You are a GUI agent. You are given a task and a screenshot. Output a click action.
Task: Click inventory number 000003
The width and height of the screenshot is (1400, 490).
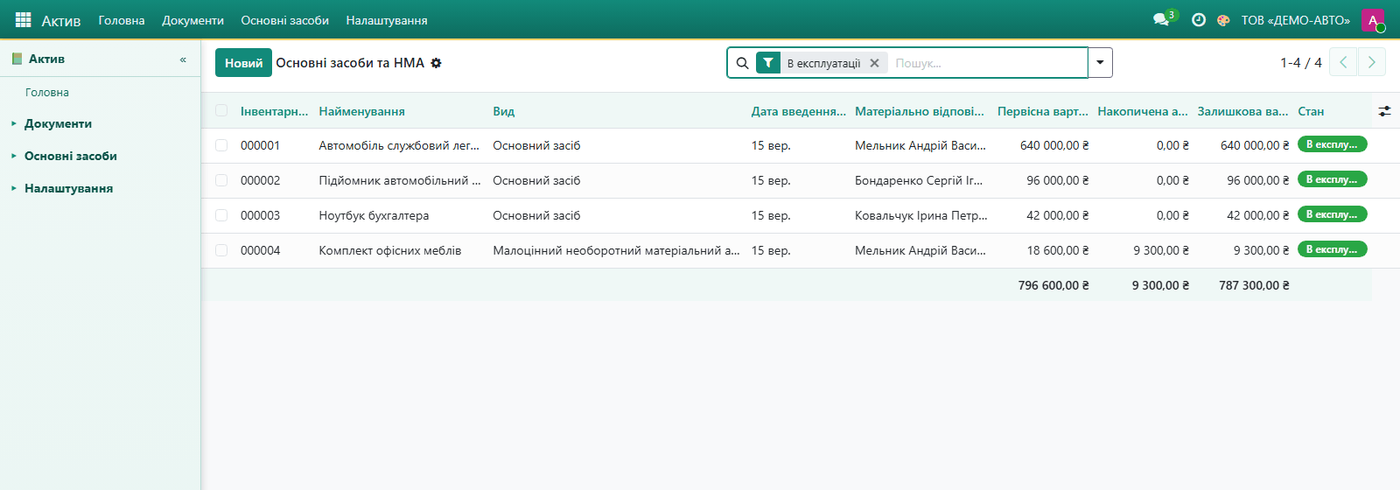tap(260, 215)
